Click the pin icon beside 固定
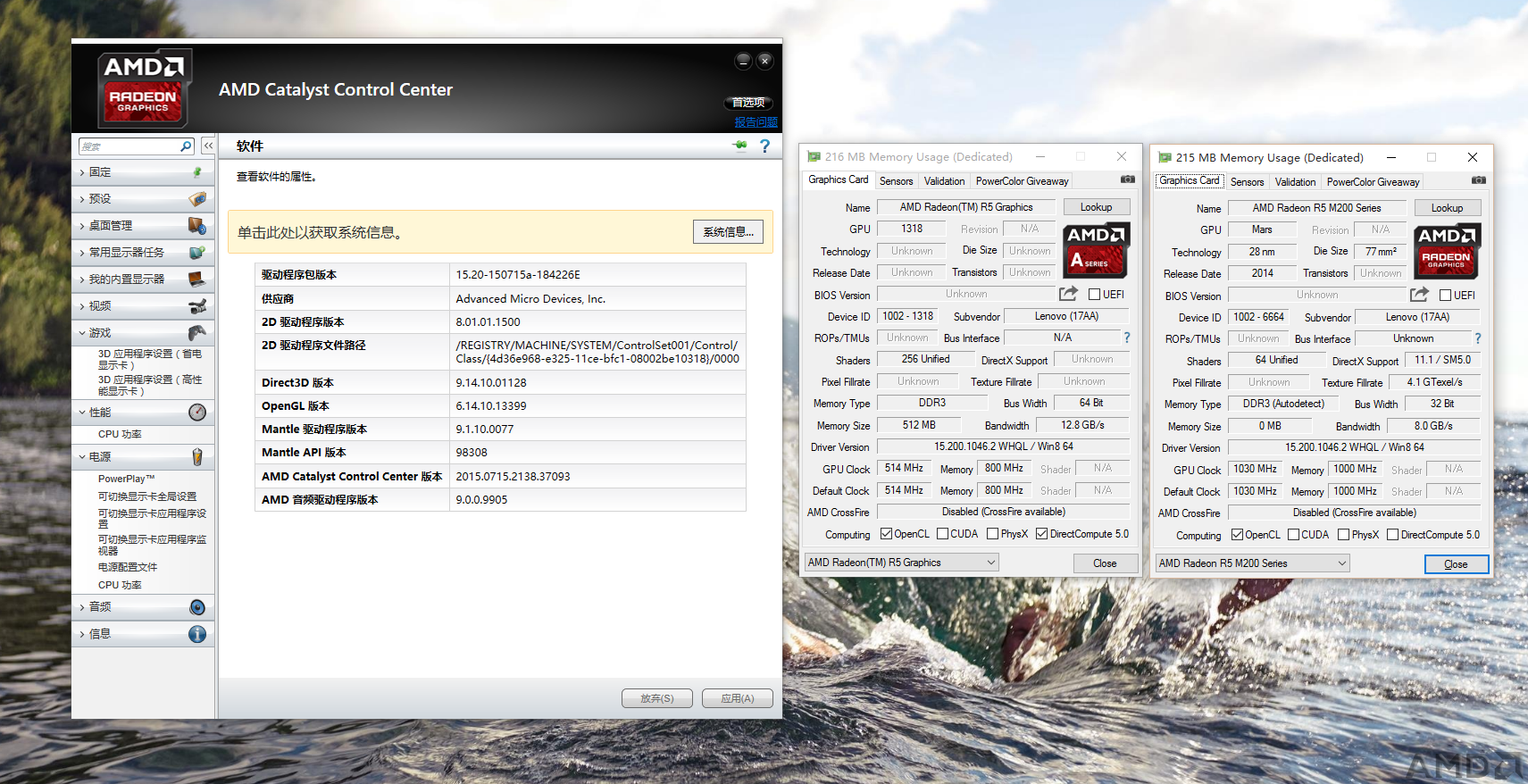Screen dimensions: 1528x784 pyautogui.click(x=197, y=171)
